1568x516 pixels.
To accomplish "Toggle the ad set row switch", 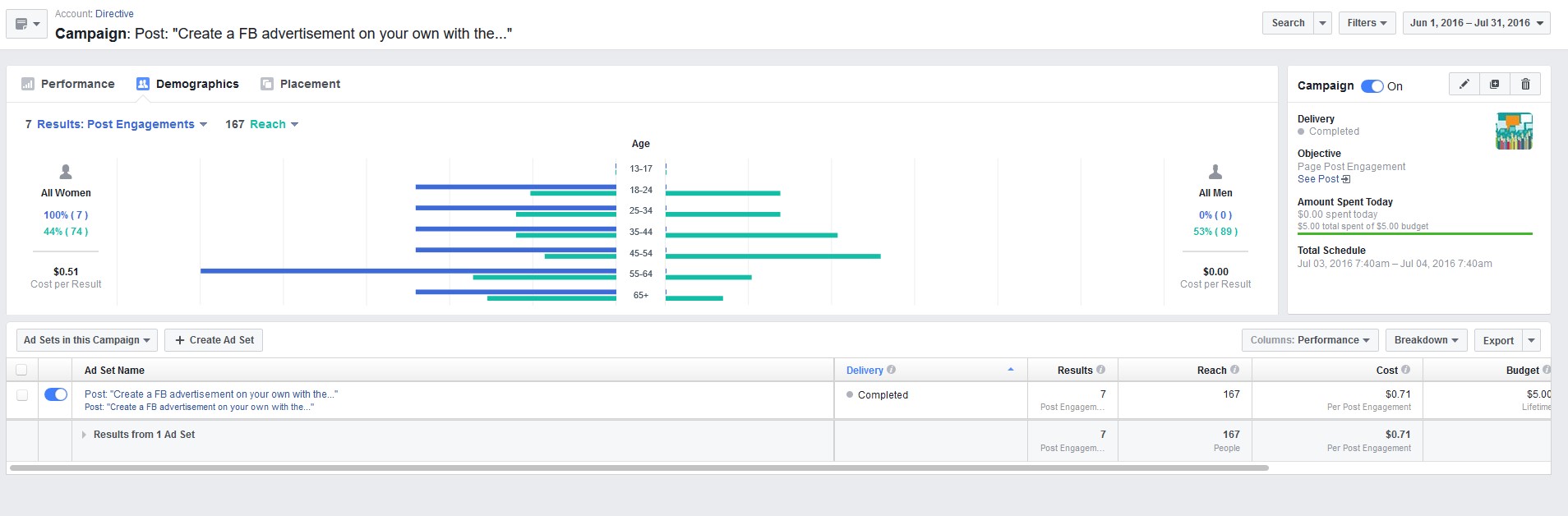I will coord(56,394).
